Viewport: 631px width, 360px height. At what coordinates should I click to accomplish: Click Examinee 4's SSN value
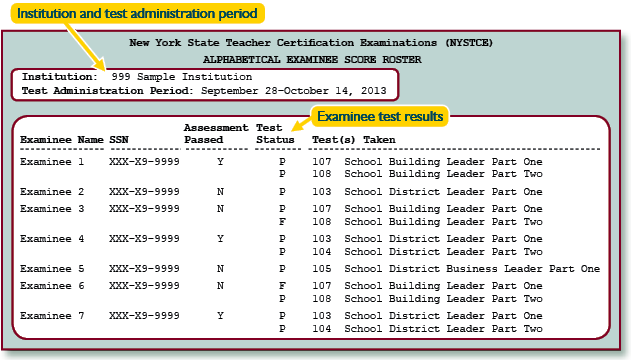tap(144, 239)
